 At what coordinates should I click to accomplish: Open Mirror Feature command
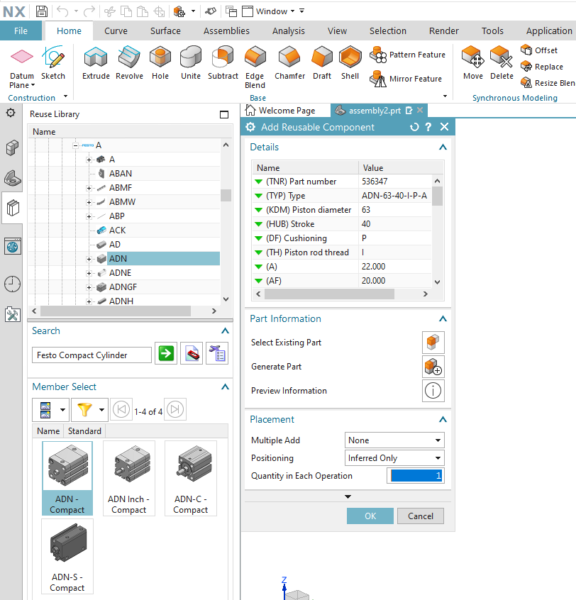click(x=406, y=79)
